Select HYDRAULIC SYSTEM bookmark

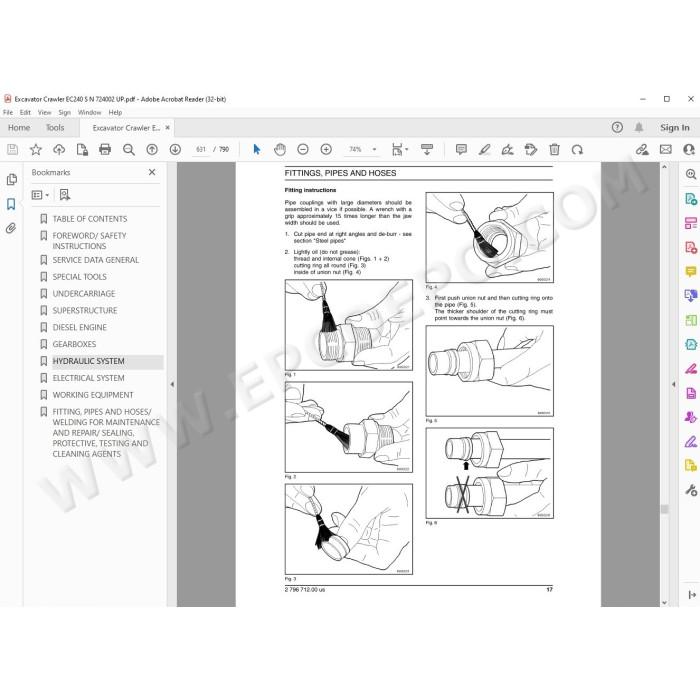point(88,361)
